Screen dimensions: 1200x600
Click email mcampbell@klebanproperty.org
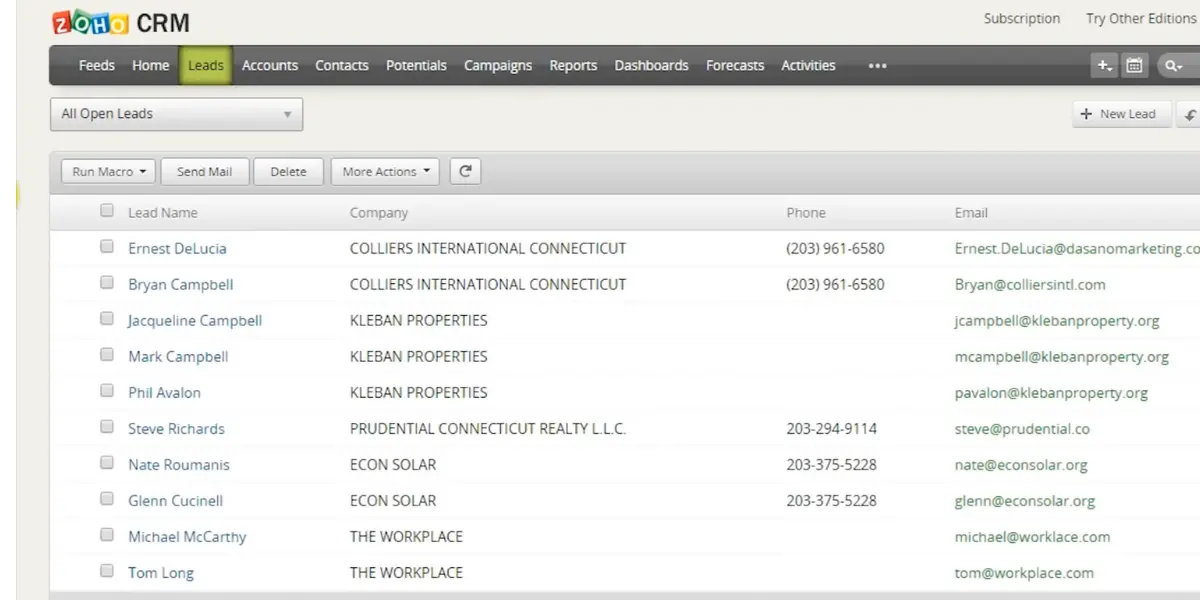(1062, 357)
